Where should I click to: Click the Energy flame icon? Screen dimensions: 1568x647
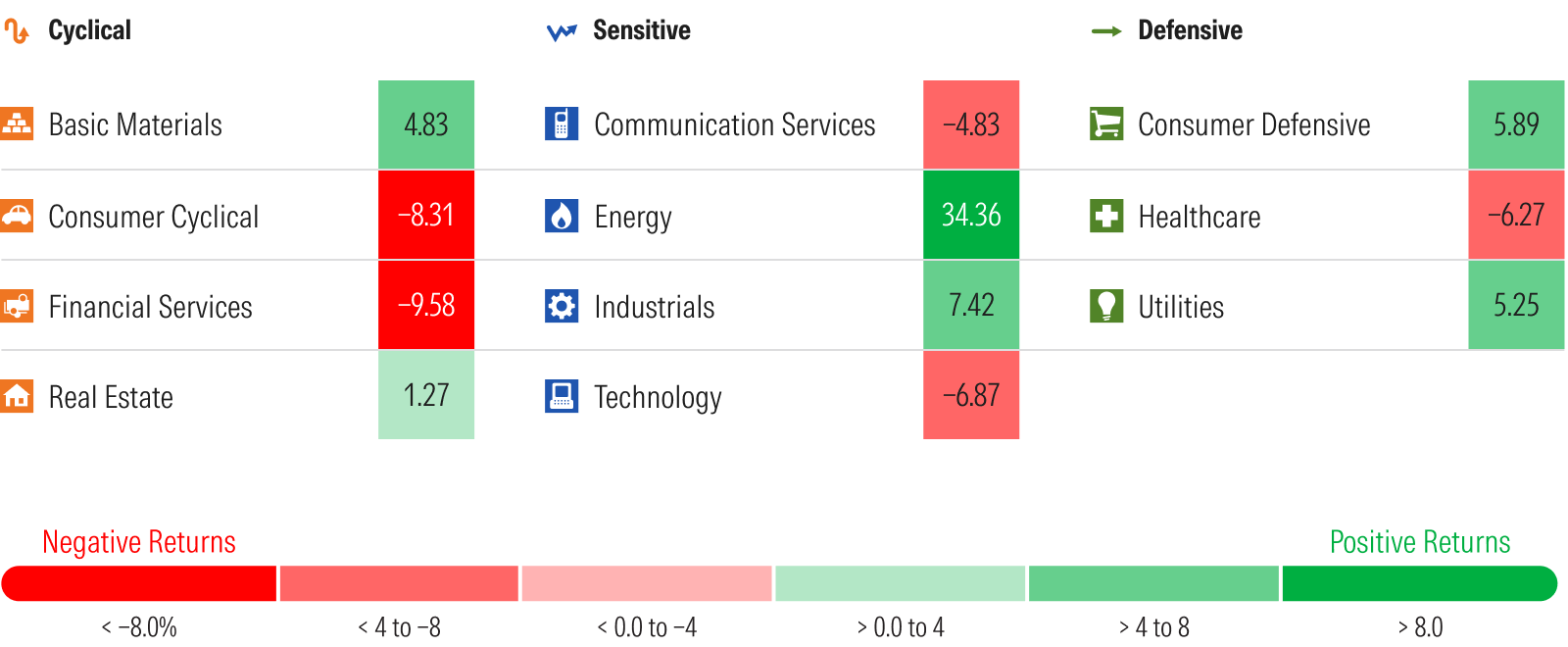pos(562,216)
